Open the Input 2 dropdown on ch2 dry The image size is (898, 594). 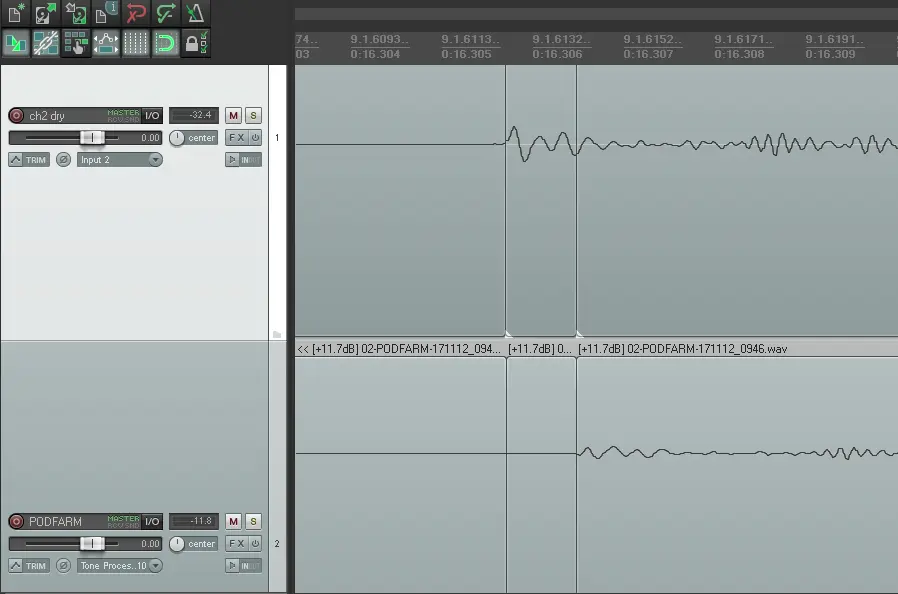click(120, 160)
